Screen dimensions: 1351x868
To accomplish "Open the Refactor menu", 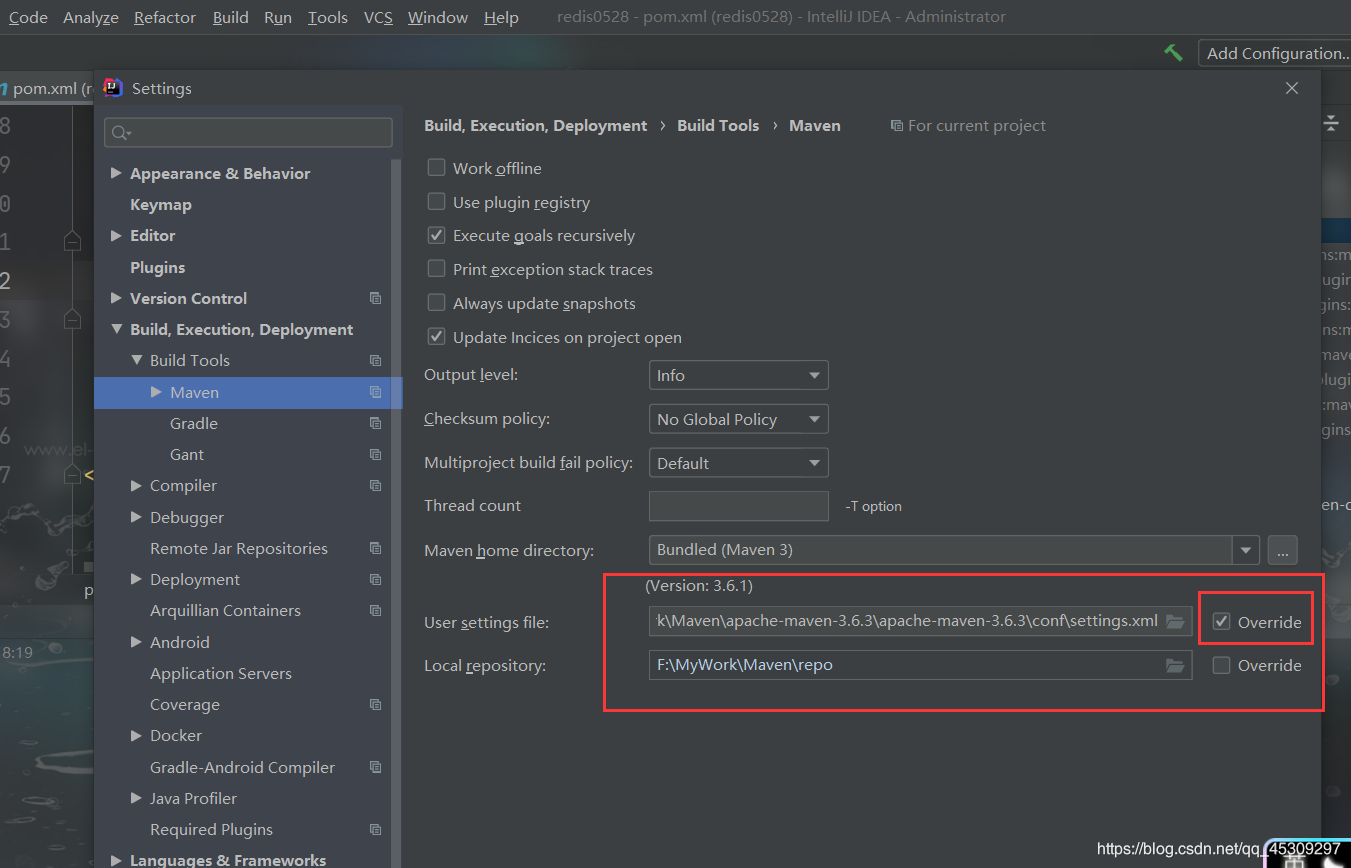I will (165, 17).
